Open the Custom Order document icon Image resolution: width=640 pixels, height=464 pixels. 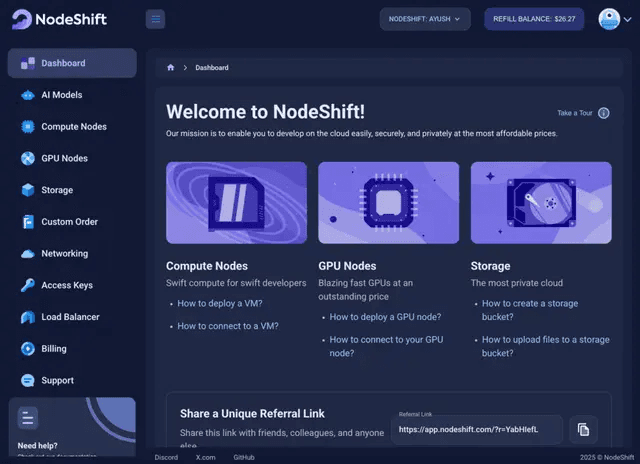[28, 222]
